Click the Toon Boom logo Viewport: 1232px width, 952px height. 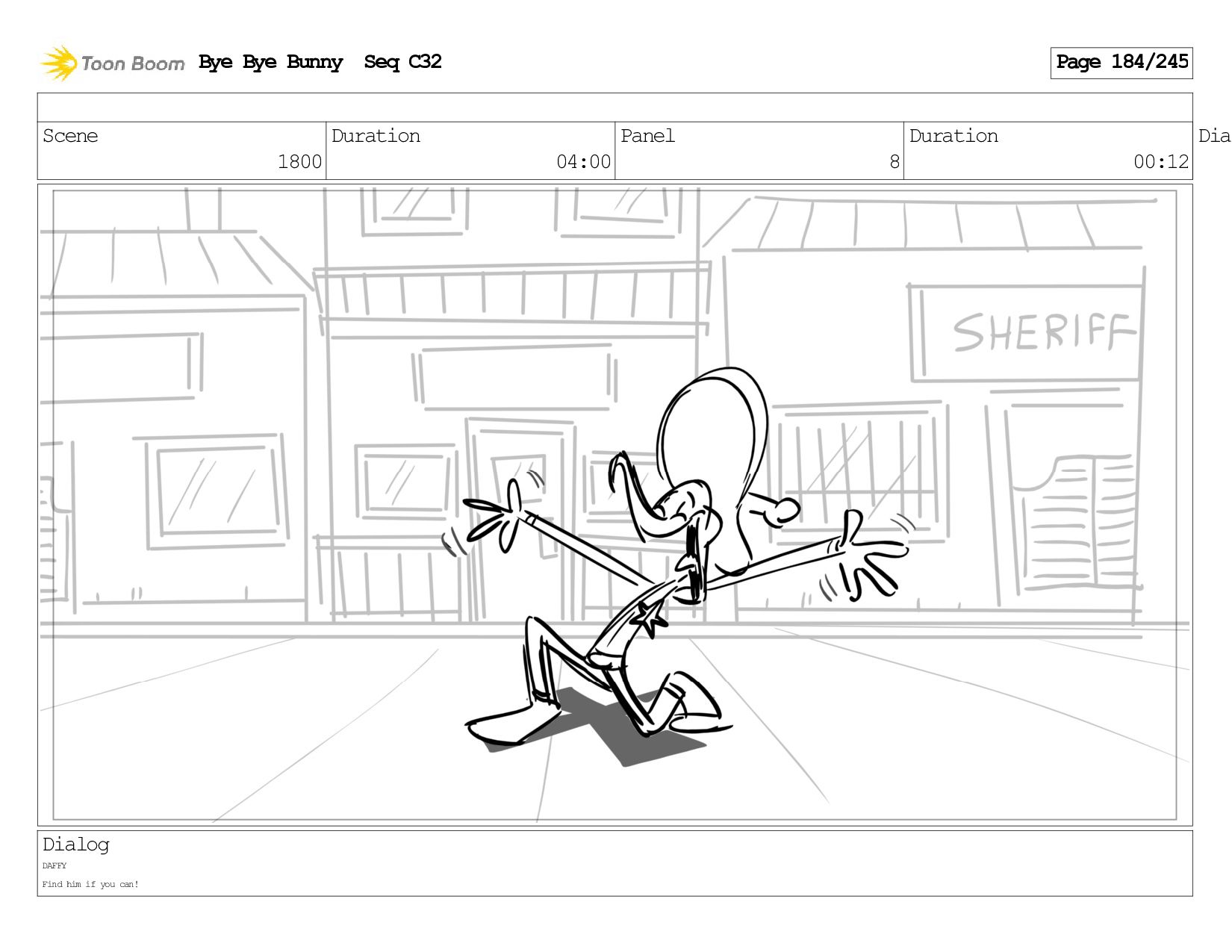pyautogui.click(x=112, y=63)
